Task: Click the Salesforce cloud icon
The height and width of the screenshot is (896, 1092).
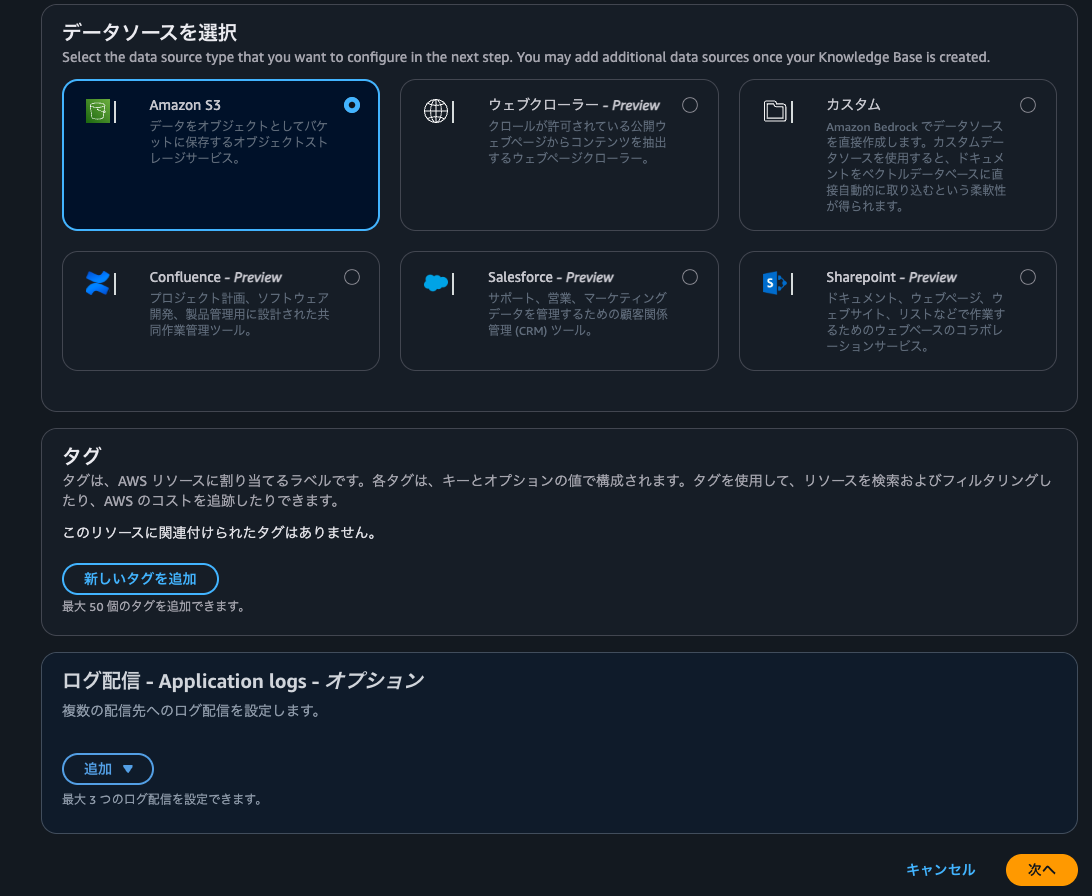Action: coord(437,283)
